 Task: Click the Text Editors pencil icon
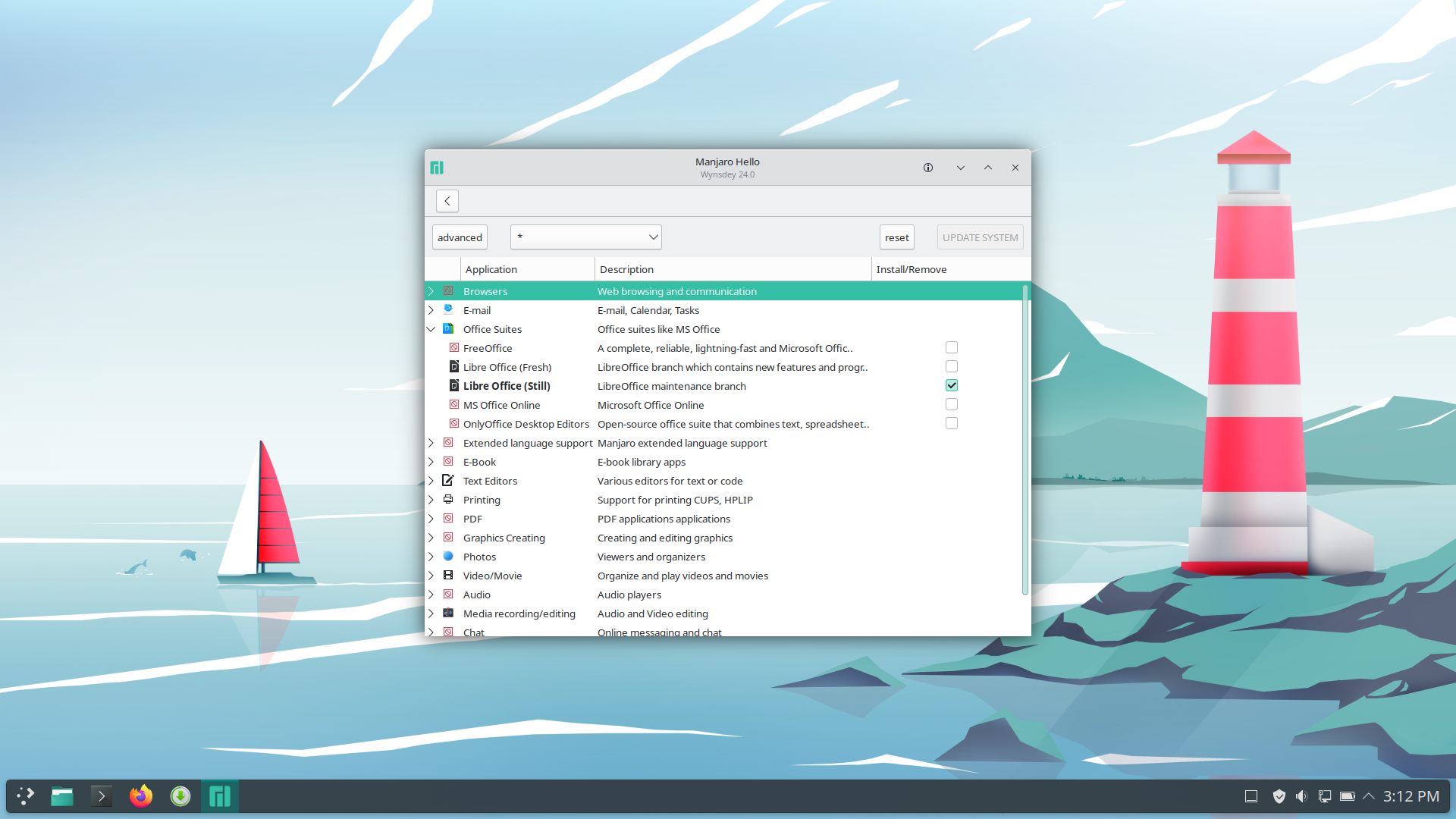coord(448,480)
